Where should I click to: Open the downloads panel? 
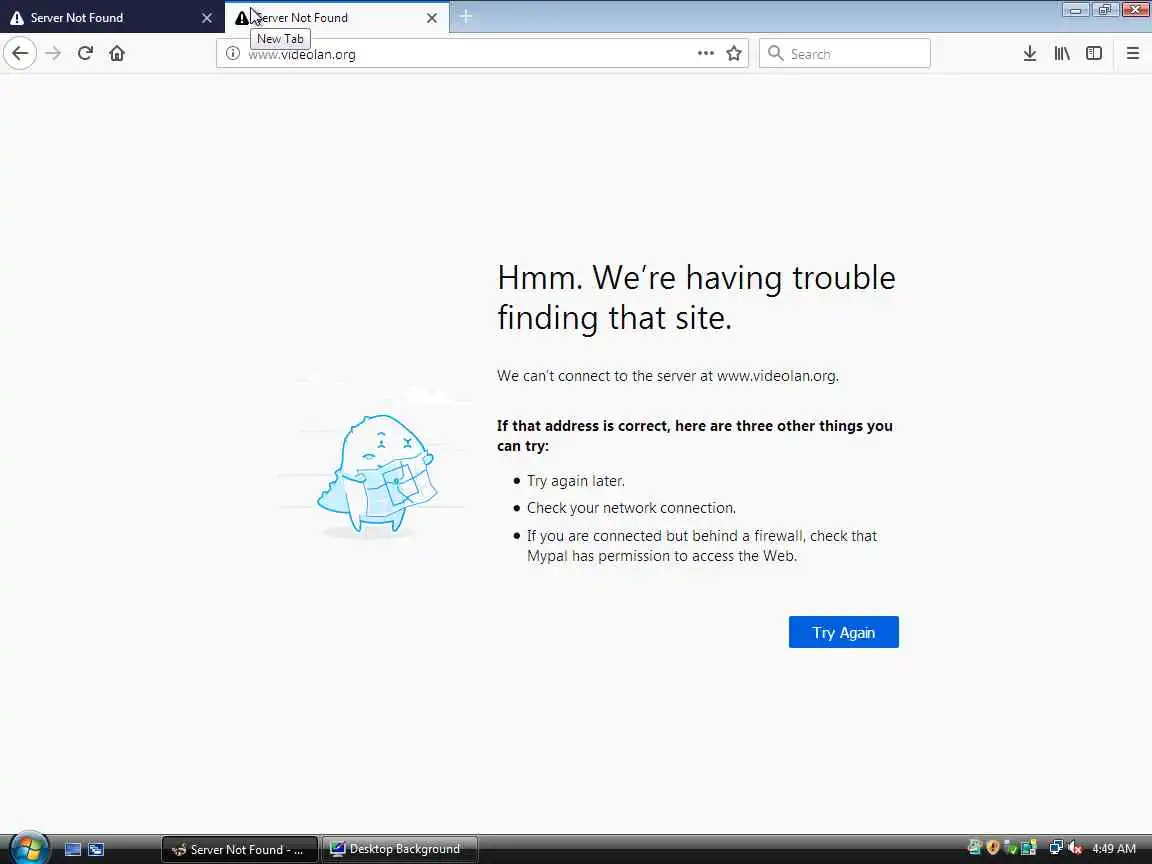click(x=1030, y=53)
